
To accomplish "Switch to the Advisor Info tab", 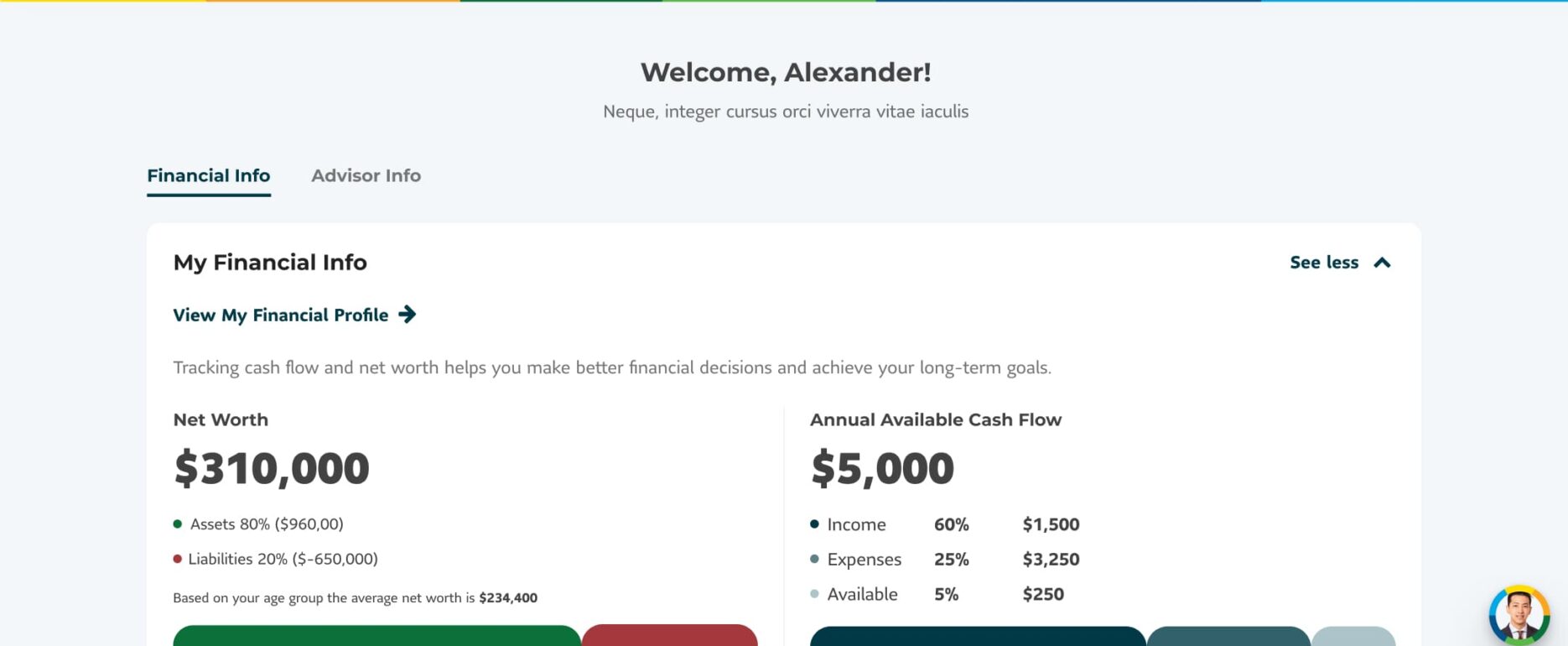I will tap(366, 175).
